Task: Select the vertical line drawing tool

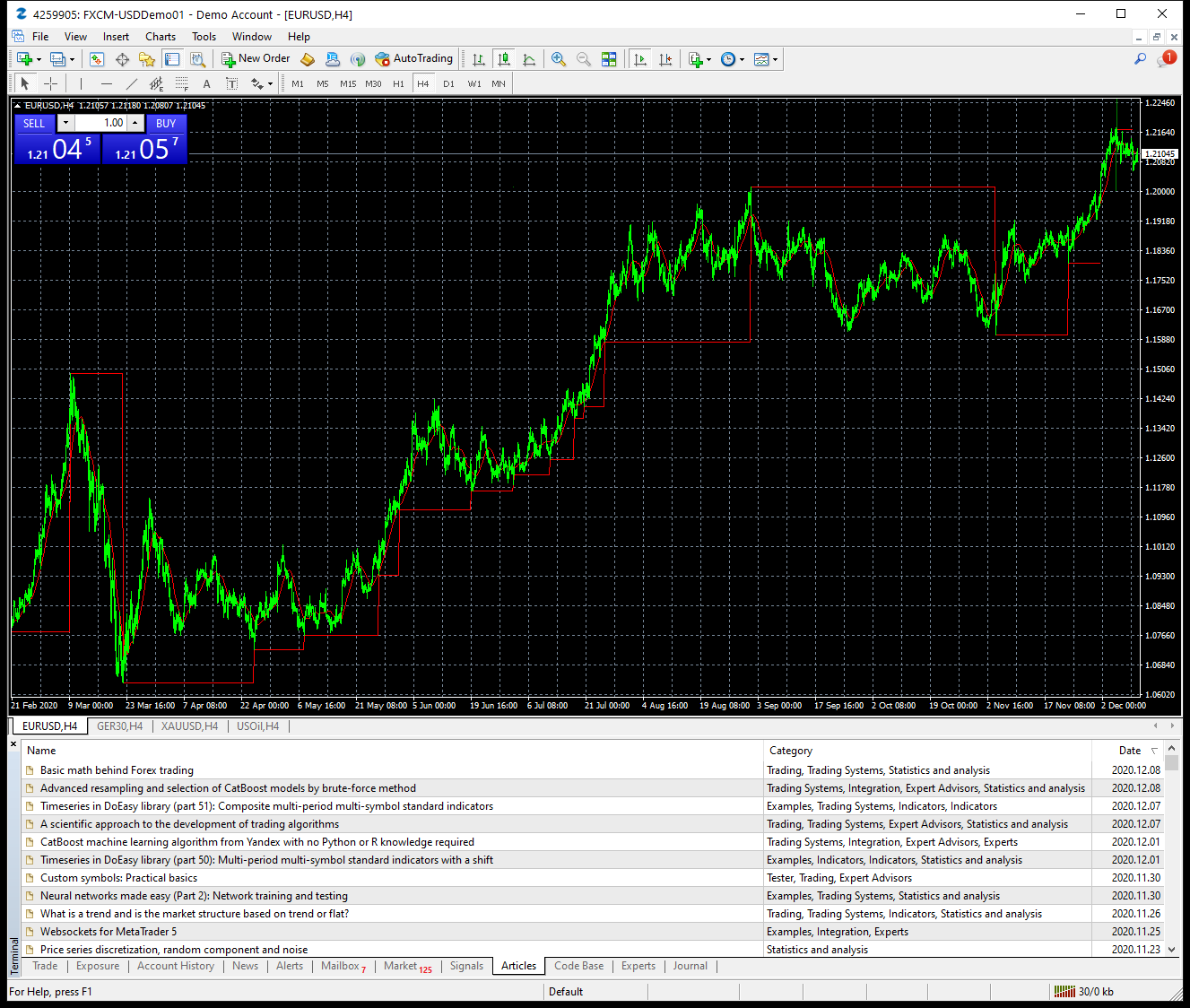Action: point(81,83)
